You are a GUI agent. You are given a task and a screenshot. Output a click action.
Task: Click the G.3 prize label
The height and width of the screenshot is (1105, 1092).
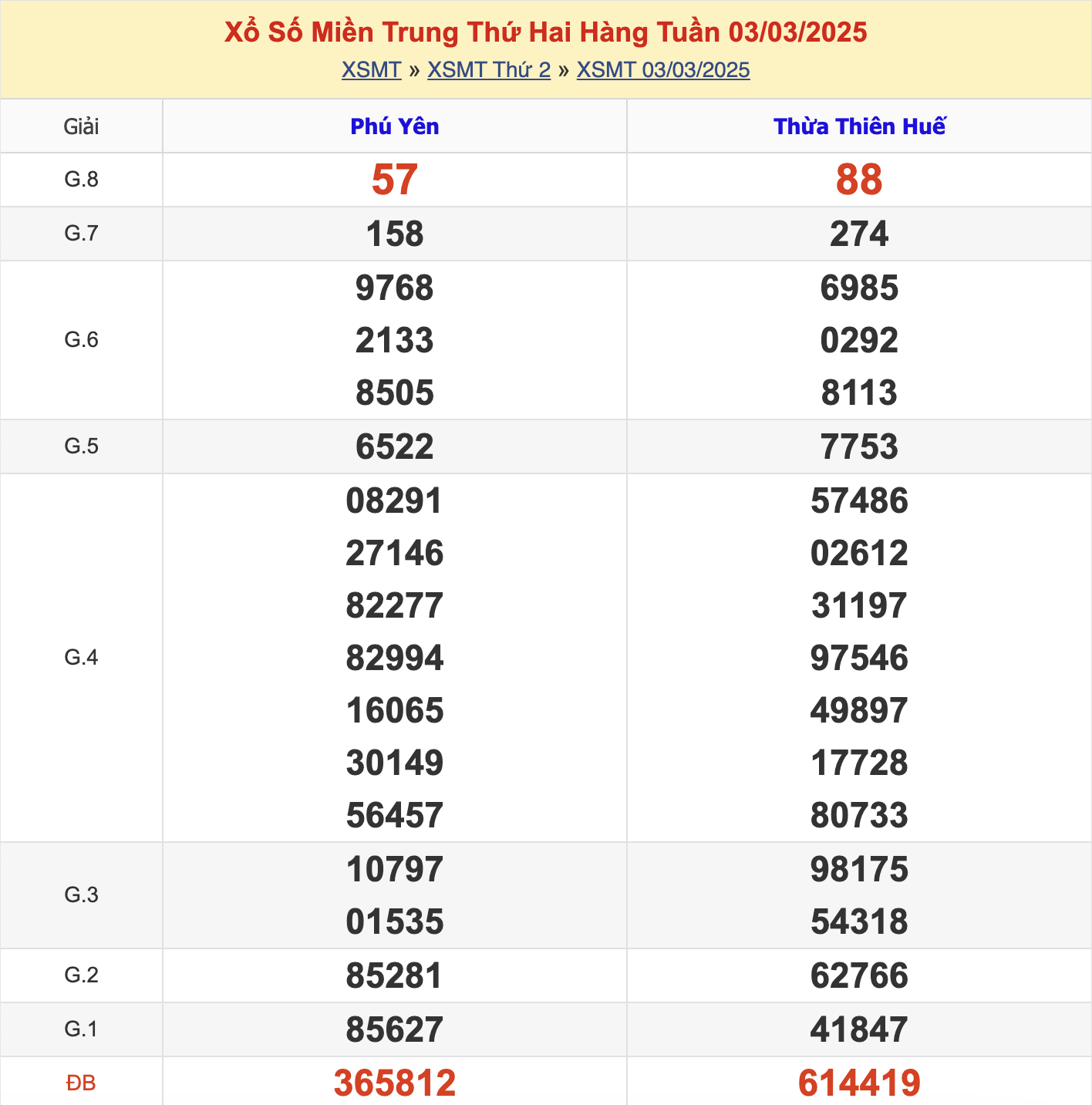81,895
